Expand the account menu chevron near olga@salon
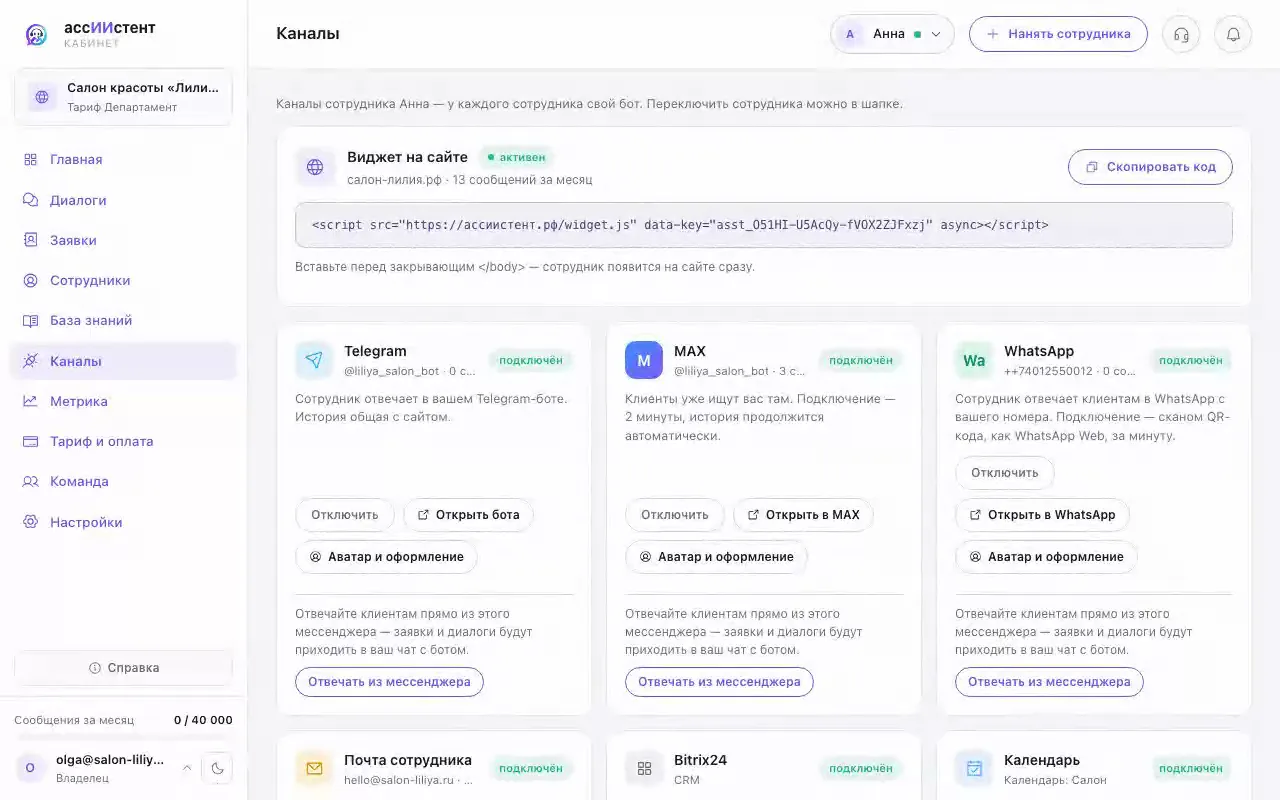 point(186,768)
